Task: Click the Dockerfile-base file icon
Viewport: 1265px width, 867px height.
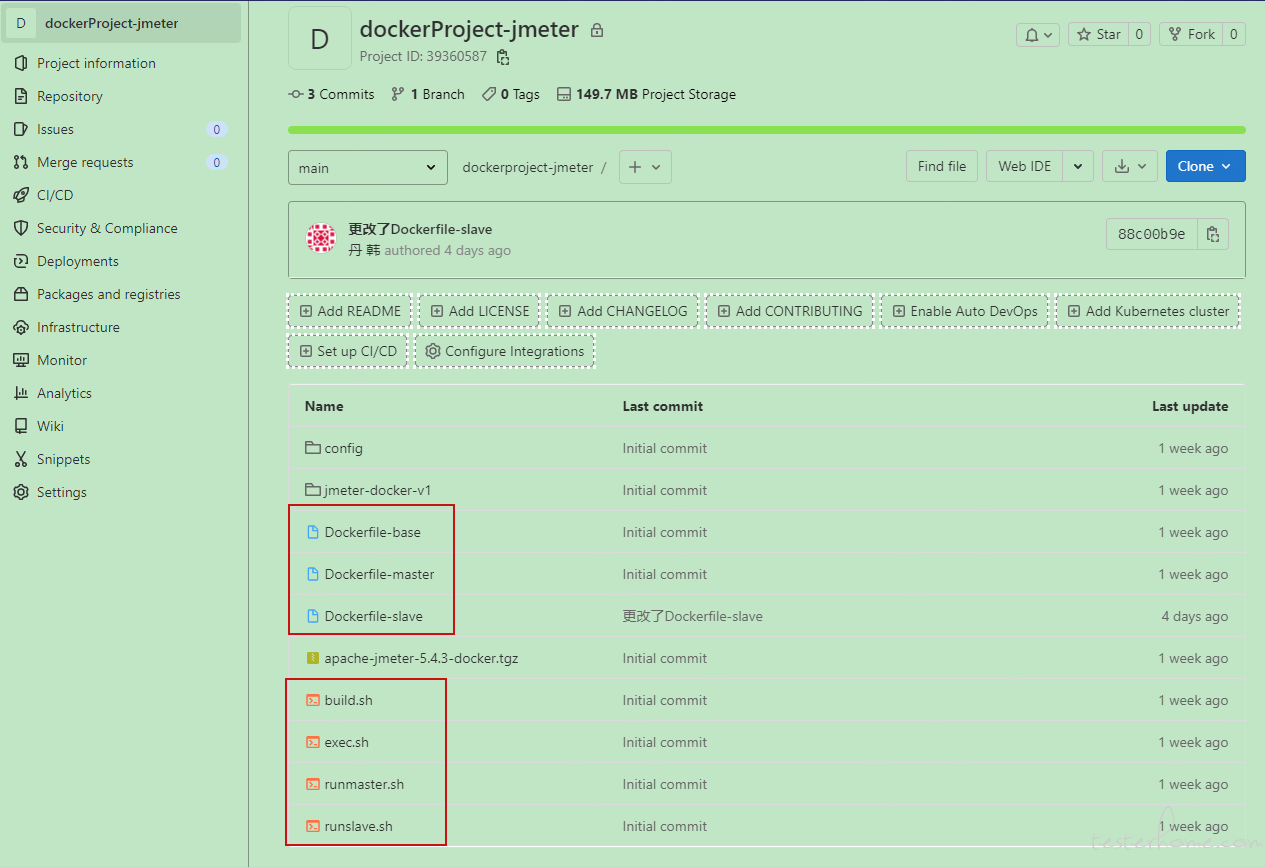Action: [x=312, y=532]
